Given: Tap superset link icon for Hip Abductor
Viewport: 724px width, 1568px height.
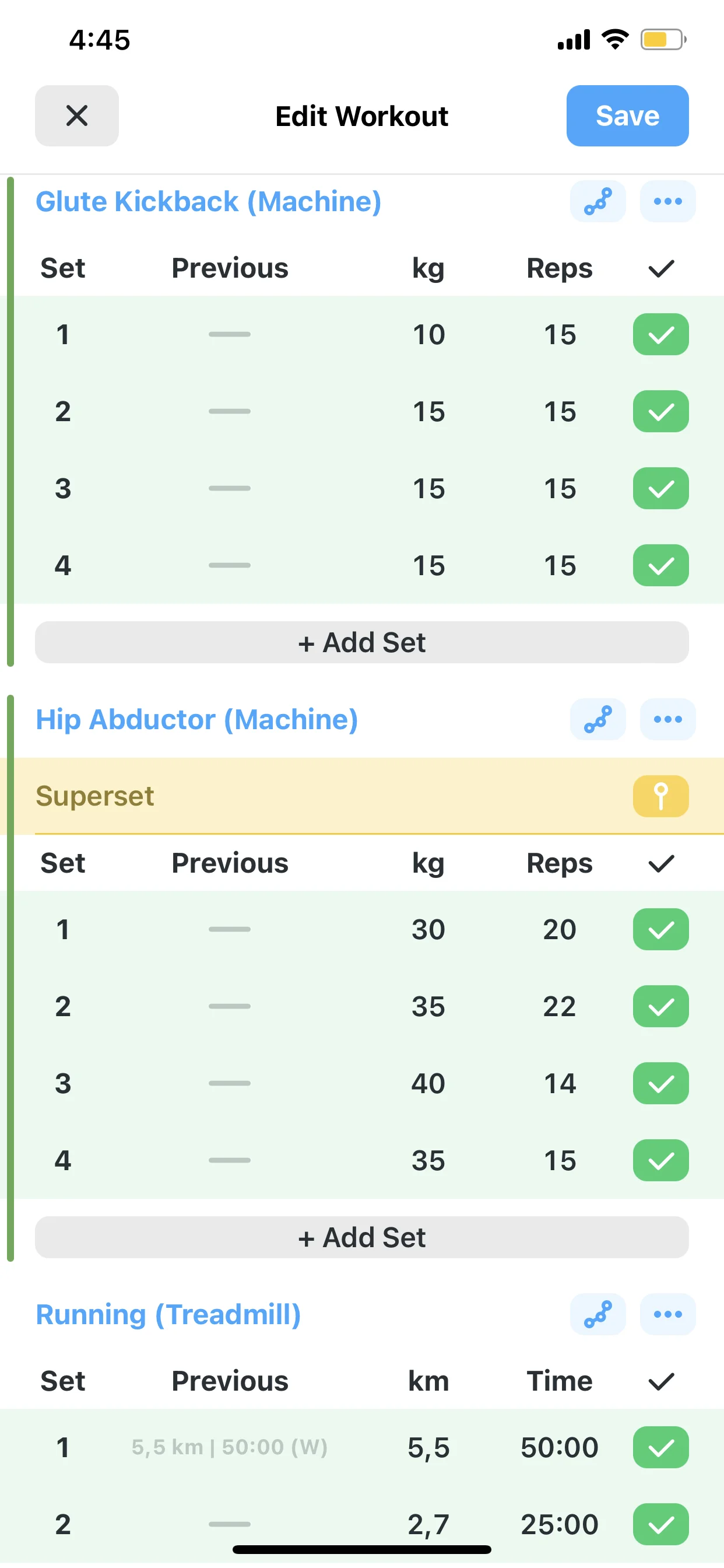Looking at the screenshot, I should 598,719.
